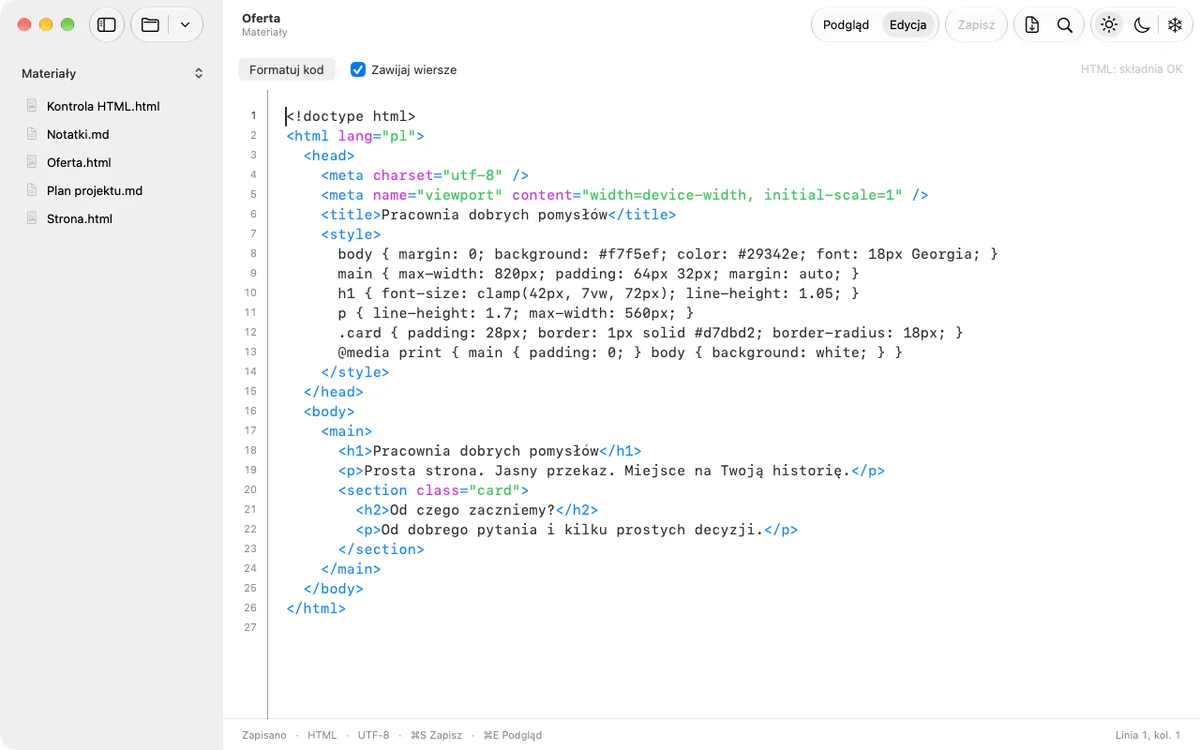The height and width of the screenshot is (750, 1200).
Task: Click the Formatuj kod button
Action: (x=286, y=70)
